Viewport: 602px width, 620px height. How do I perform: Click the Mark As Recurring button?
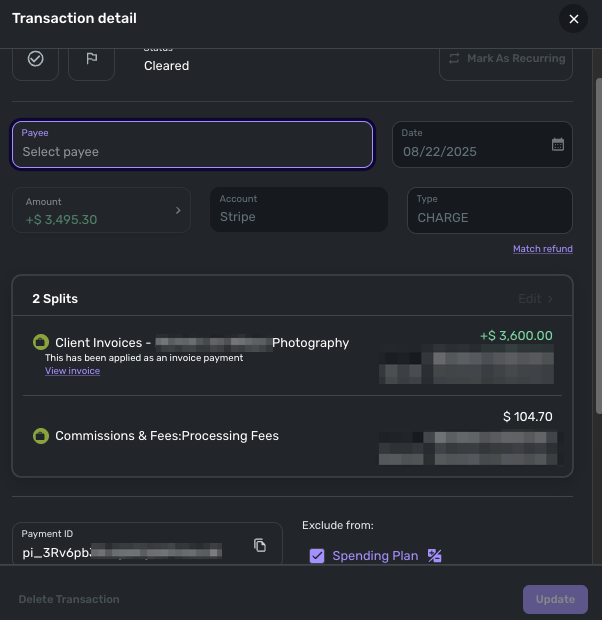pos(507,59)
